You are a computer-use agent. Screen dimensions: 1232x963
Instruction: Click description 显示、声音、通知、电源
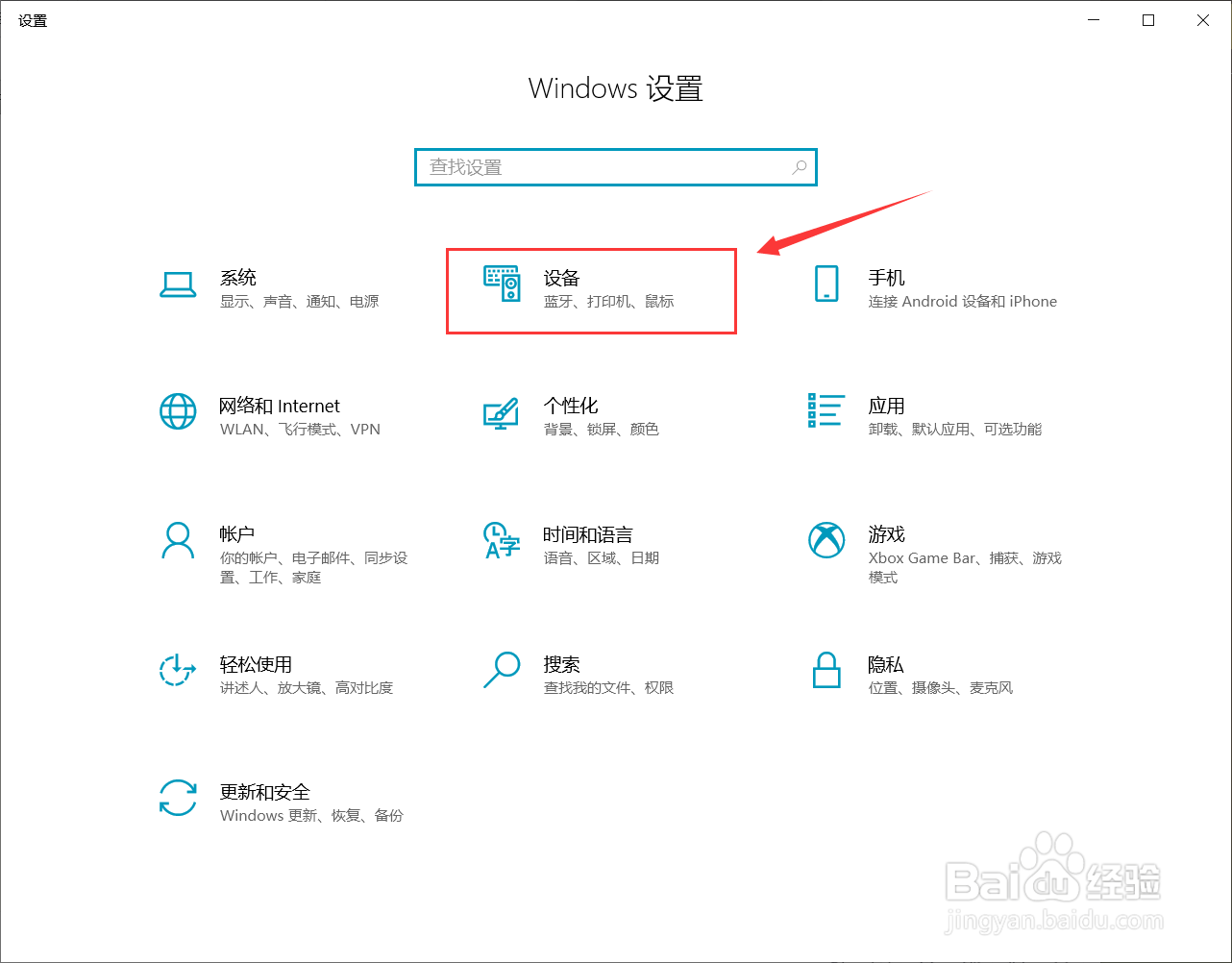[300, 302]
